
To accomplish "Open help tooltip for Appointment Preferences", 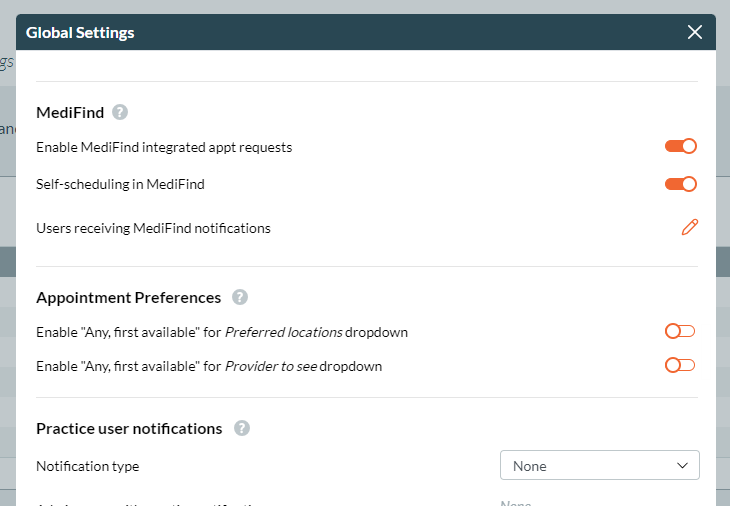I will 239,298.
